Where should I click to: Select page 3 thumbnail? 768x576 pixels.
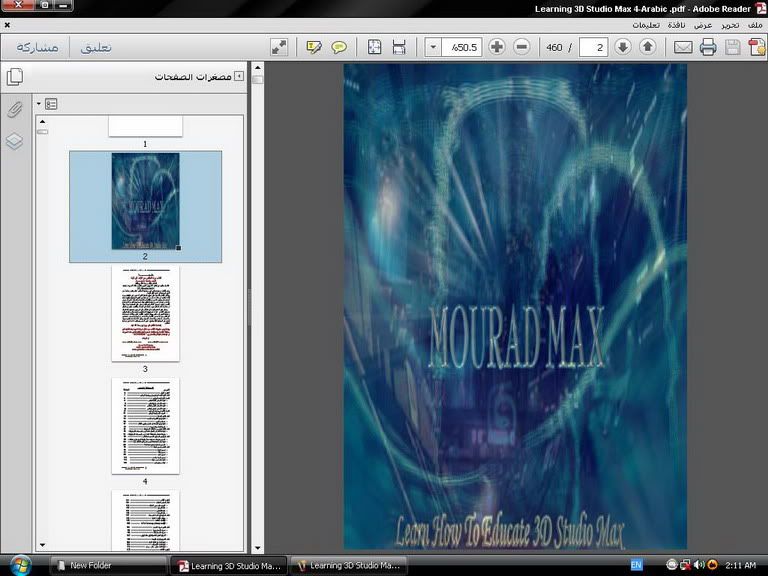tap(145, 313)
